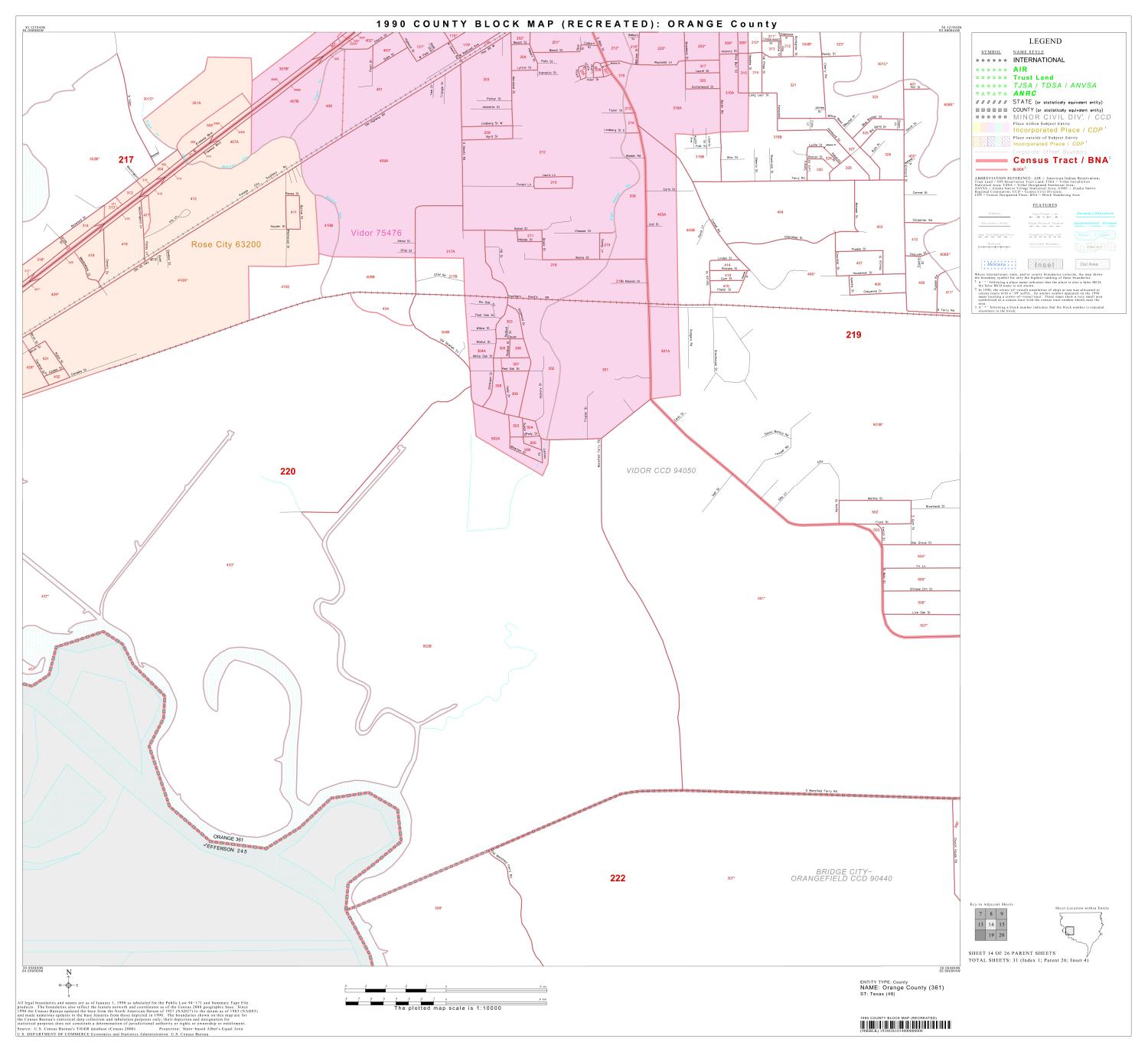The image size is (1148, 1052).
Task: Toggle the Military area pattern box
Action: 997,264
